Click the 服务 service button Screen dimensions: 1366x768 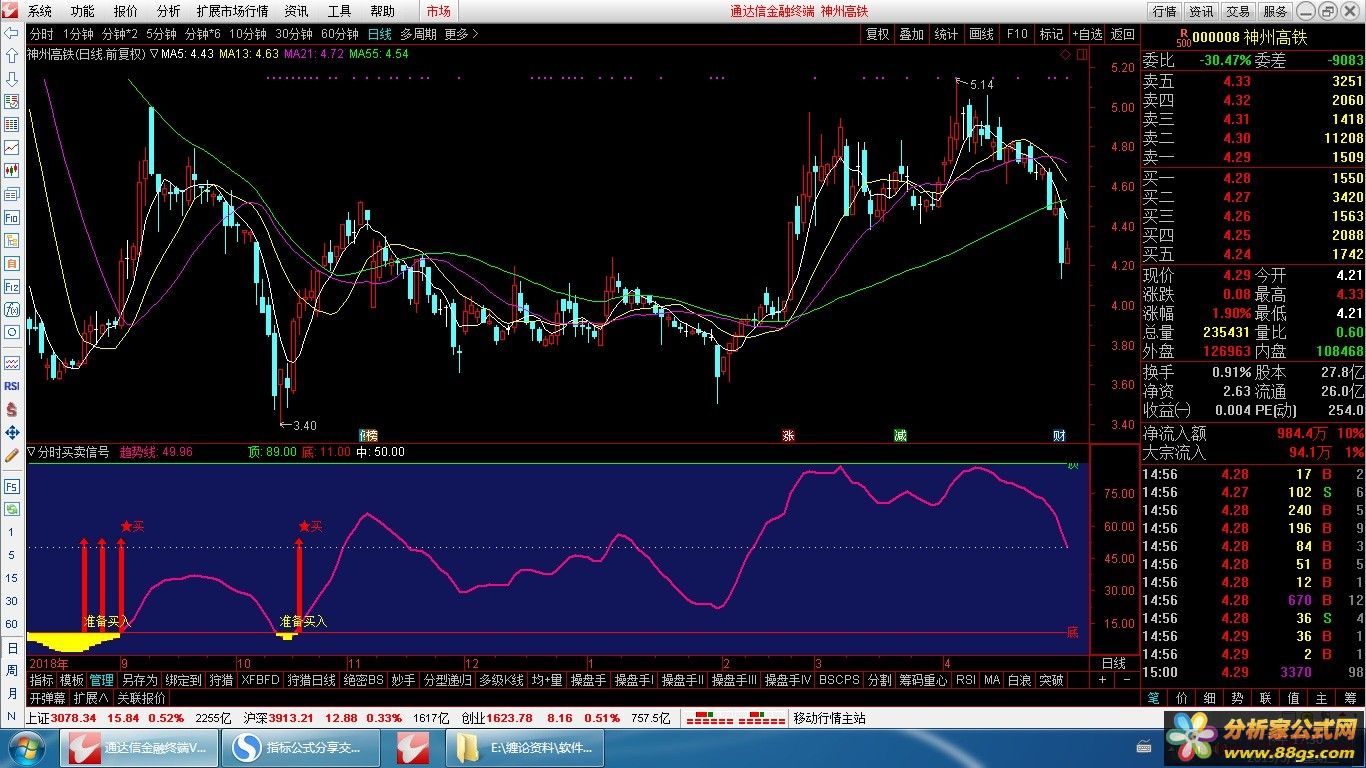tap(1275, 11)
